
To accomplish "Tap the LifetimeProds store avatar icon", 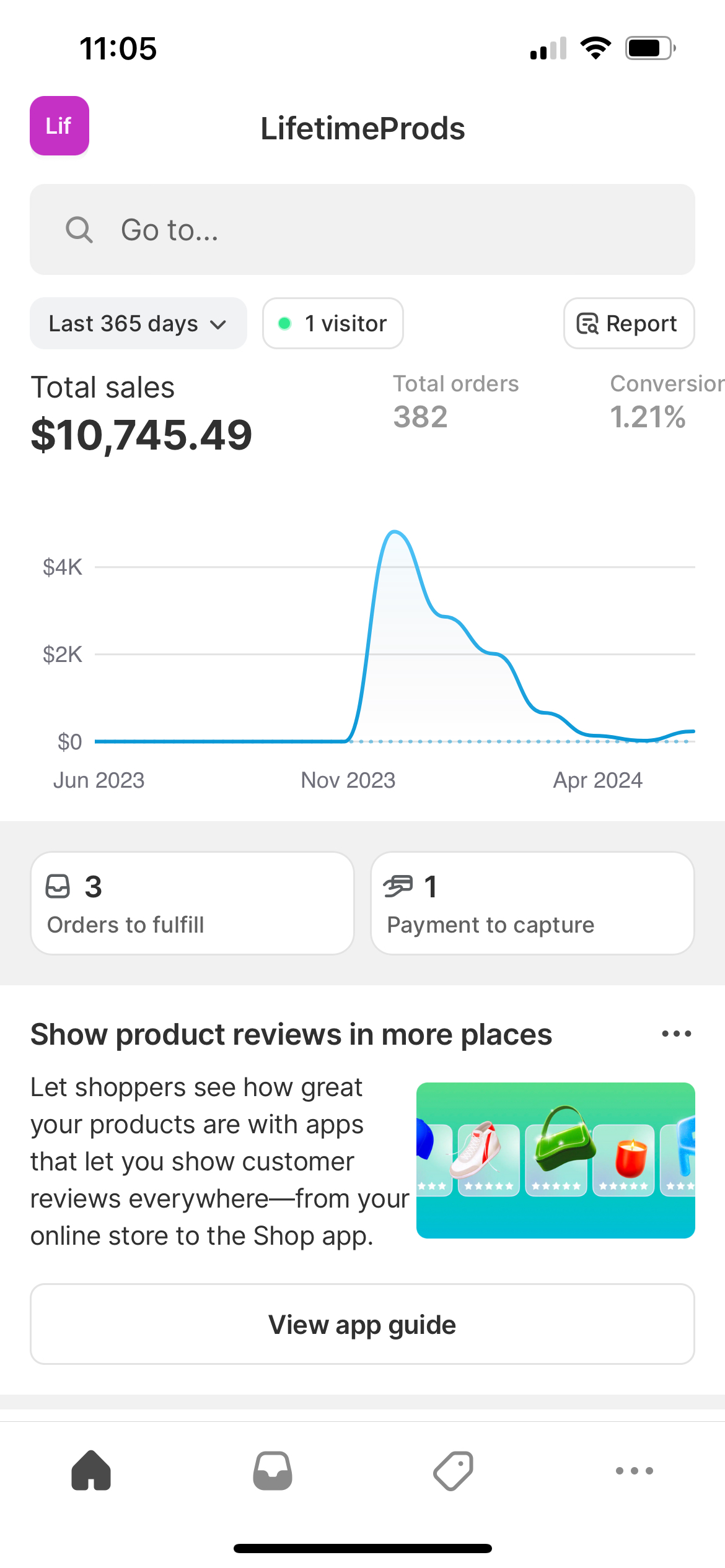I will pos(59,126).
